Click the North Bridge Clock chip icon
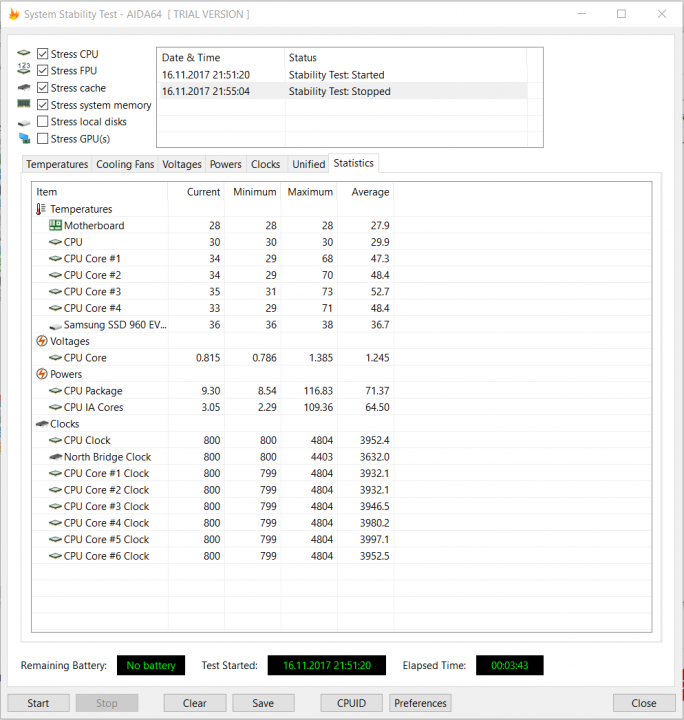 coord(56,456)
